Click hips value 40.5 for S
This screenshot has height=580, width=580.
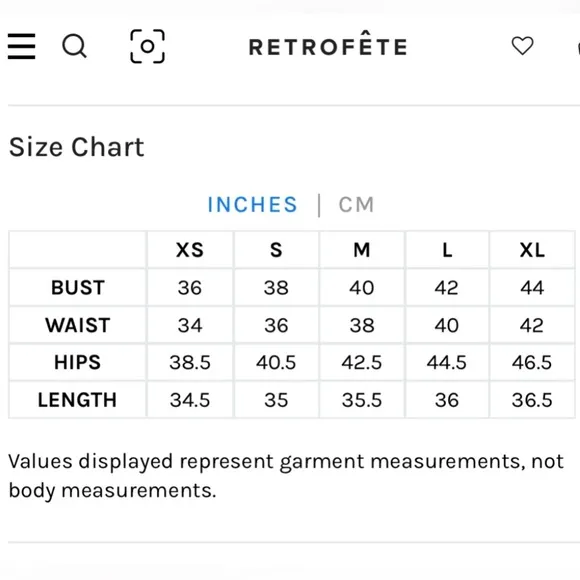[x=276, y=362]
